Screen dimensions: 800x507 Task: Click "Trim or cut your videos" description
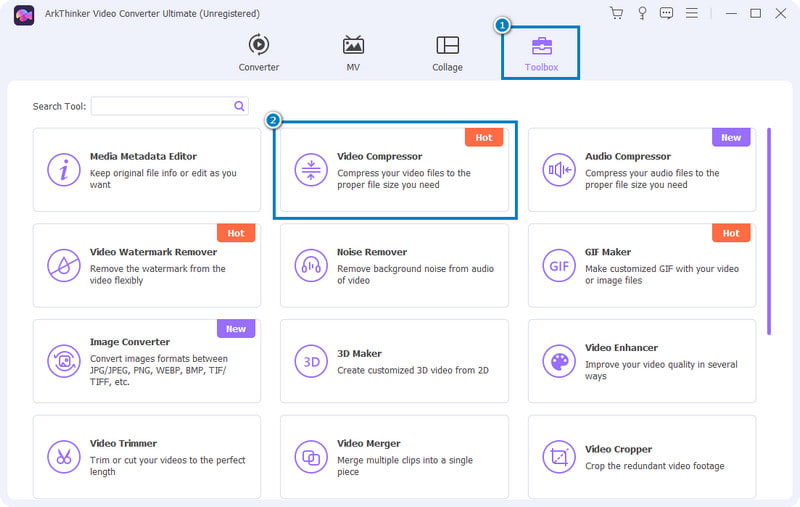(167, 466)
